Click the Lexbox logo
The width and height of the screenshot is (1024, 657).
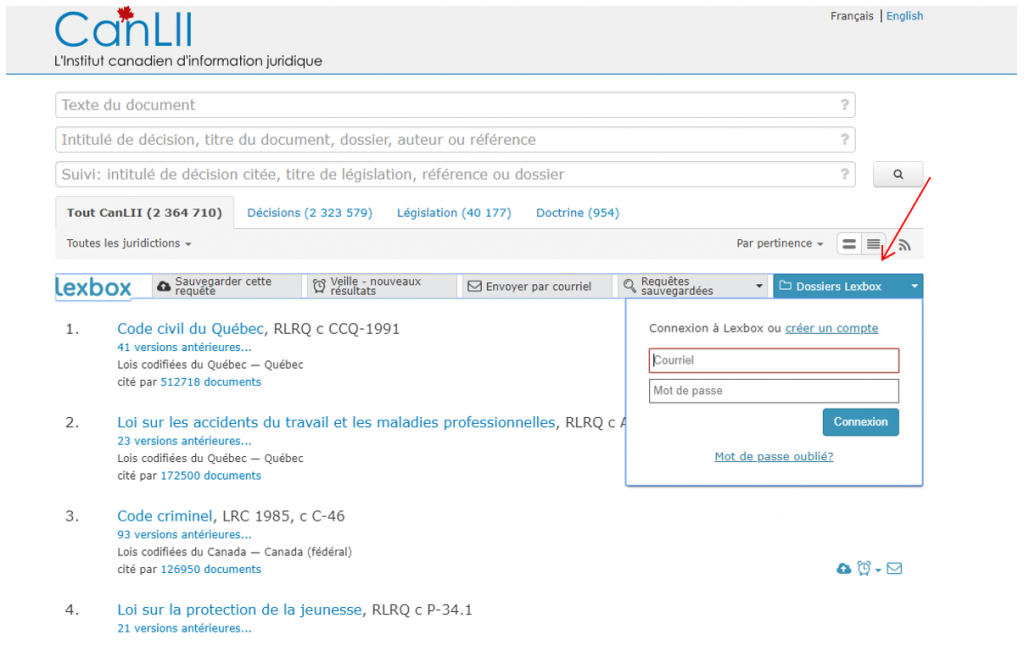click(93, 287)
